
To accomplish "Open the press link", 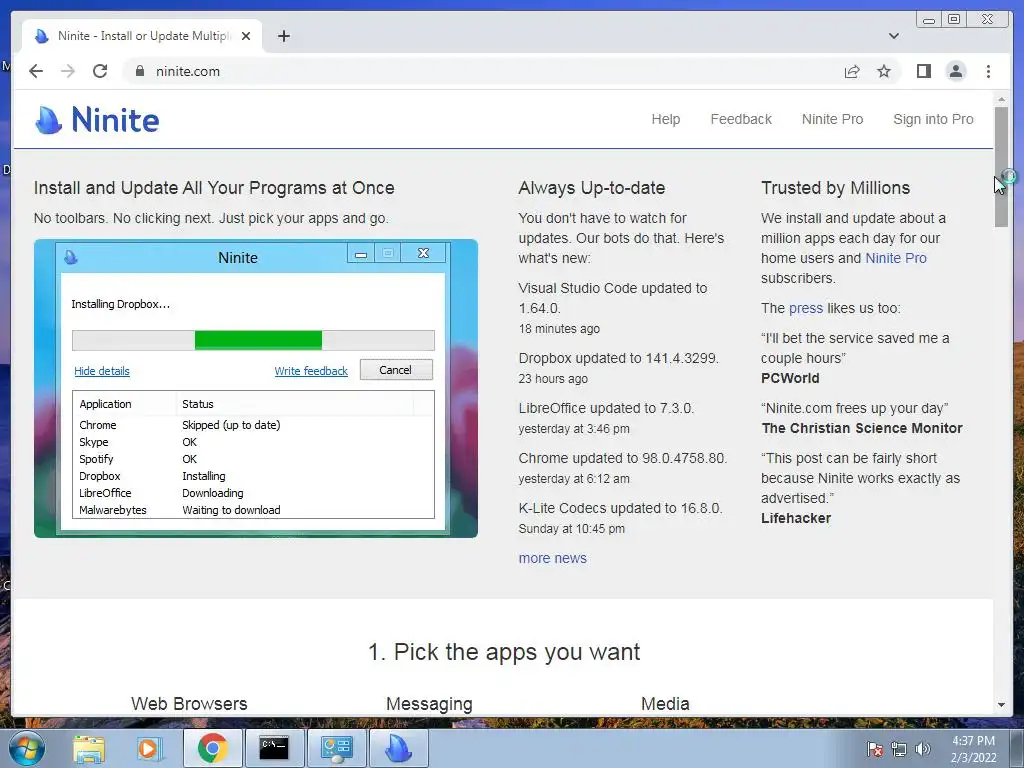I will (x=806, y=308).
